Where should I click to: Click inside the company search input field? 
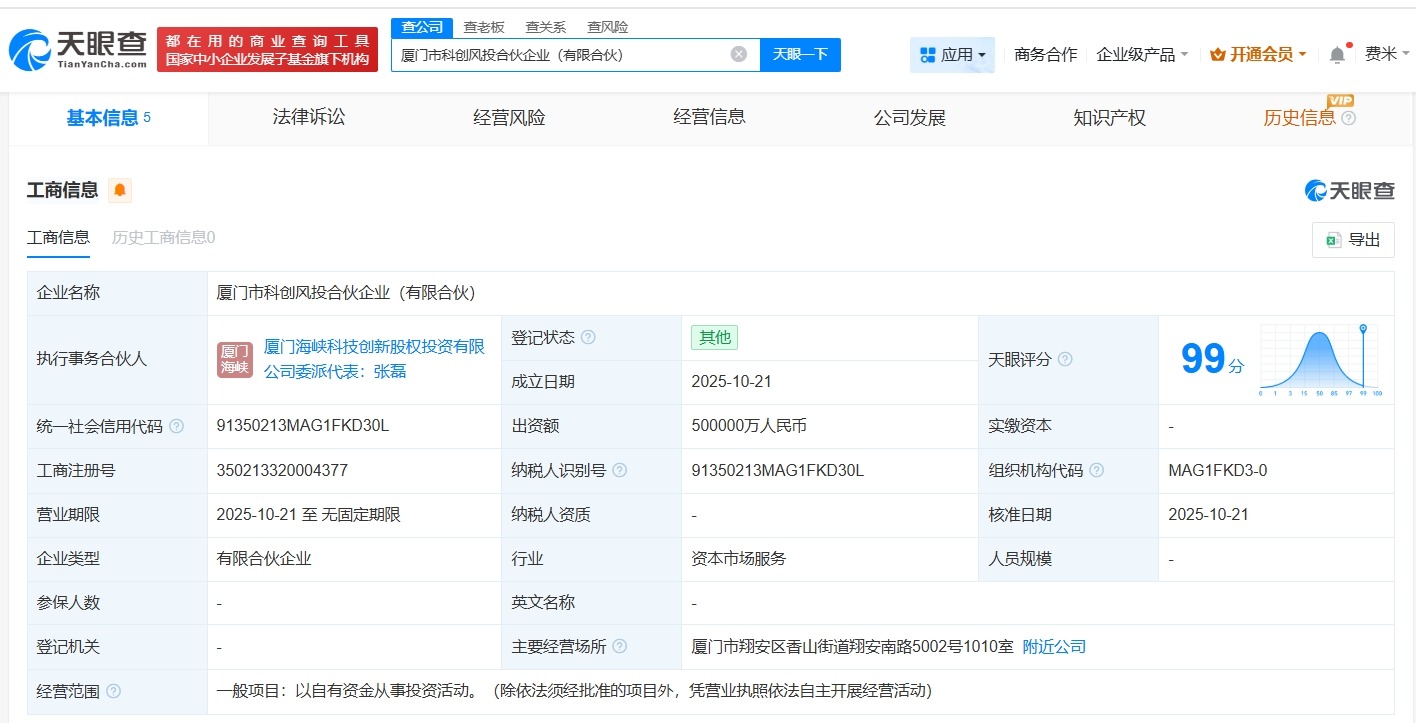point(570,54)
